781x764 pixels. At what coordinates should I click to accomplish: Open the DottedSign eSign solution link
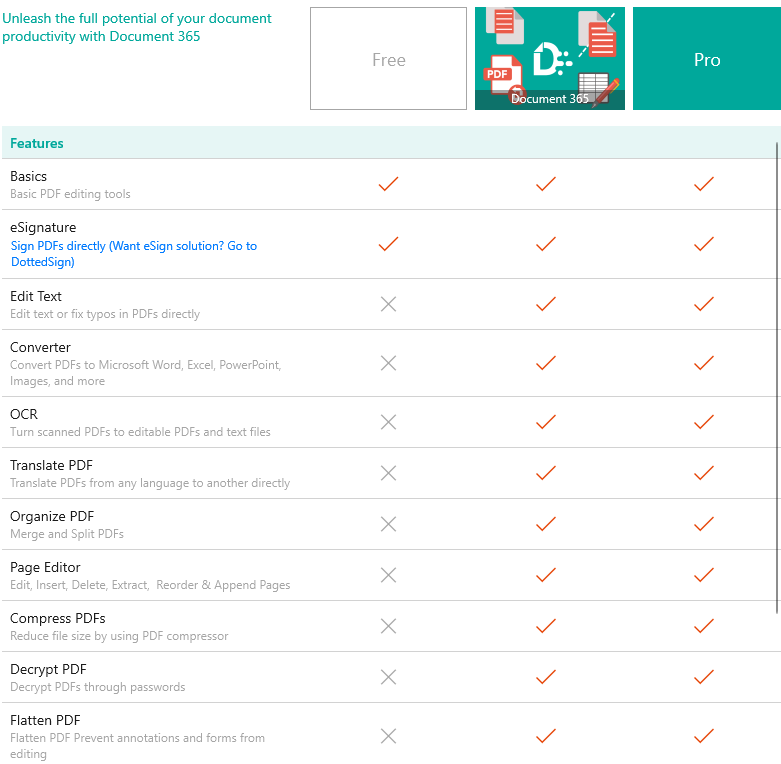coord(133,254)
